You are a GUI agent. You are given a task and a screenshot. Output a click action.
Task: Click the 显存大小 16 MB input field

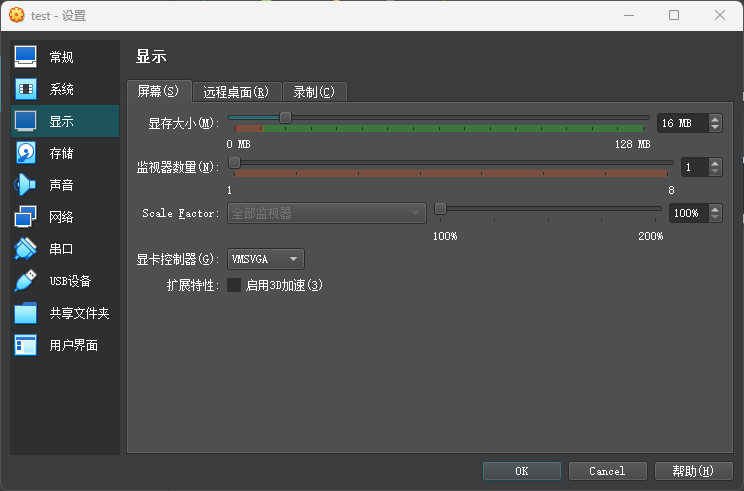point(681,123)
